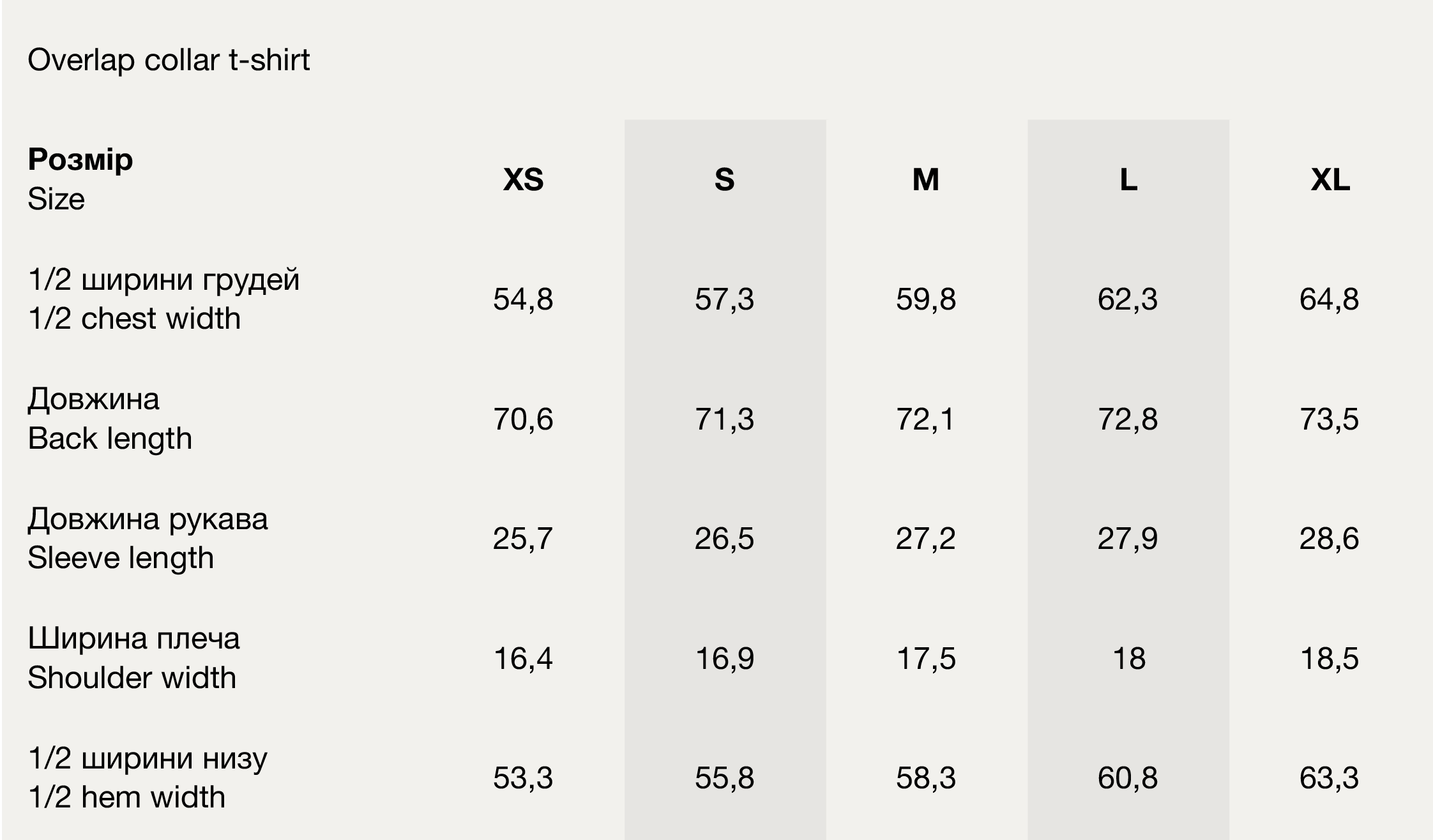Select hem width value 55,8 for S
This screenshot has width=1433, height=840.
point(724,778)
